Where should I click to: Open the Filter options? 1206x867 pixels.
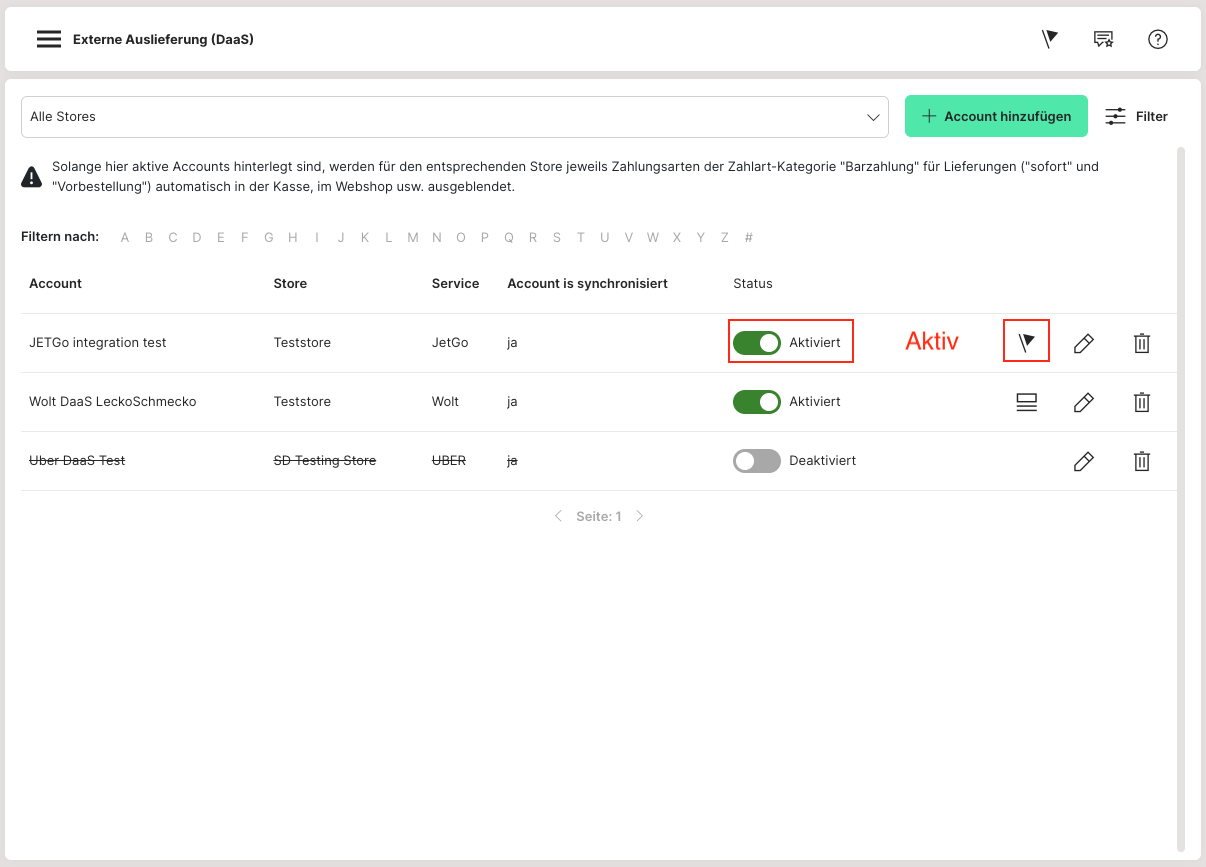pyautogui.click(x=1137, y=117)
